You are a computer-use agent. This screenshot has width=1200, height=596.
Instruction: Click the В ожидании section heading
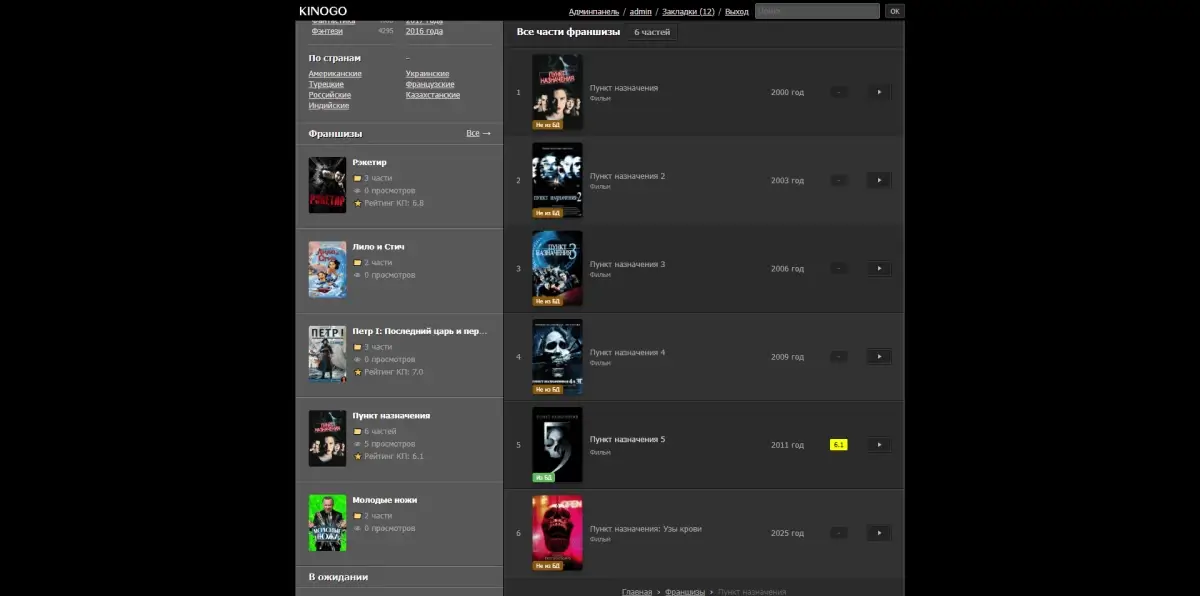[x=338, y=577]
